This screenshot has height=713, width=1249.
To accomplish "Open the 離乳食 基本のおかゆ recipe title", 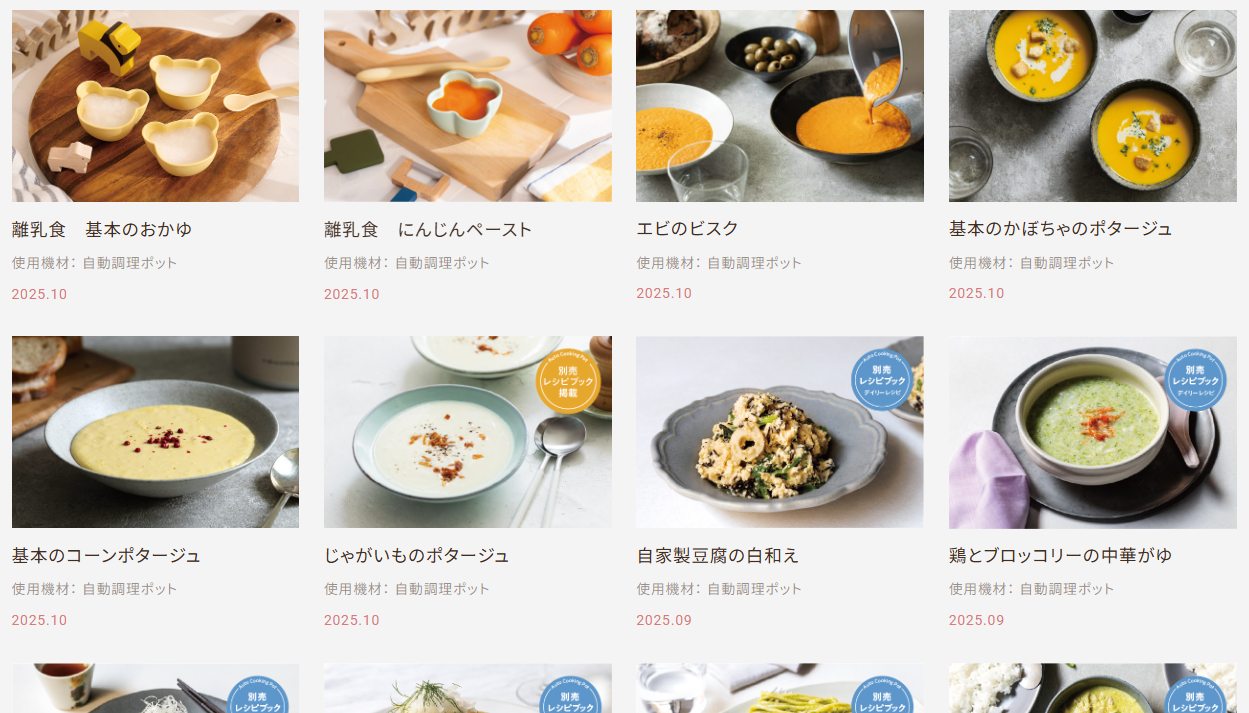I will coord(102,230).
